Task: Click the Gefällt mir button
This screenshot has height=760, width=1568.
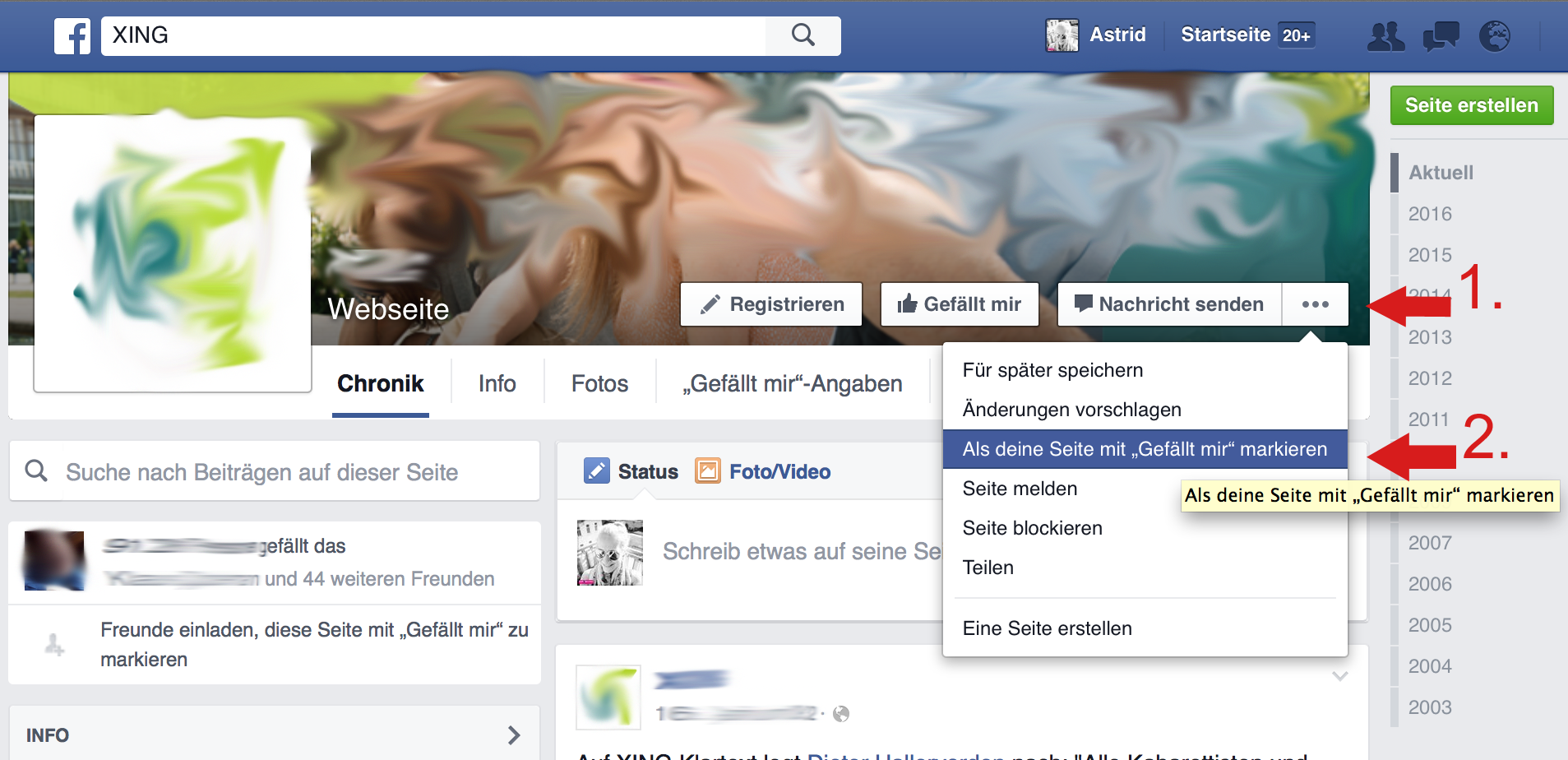Action: point(960,304)
